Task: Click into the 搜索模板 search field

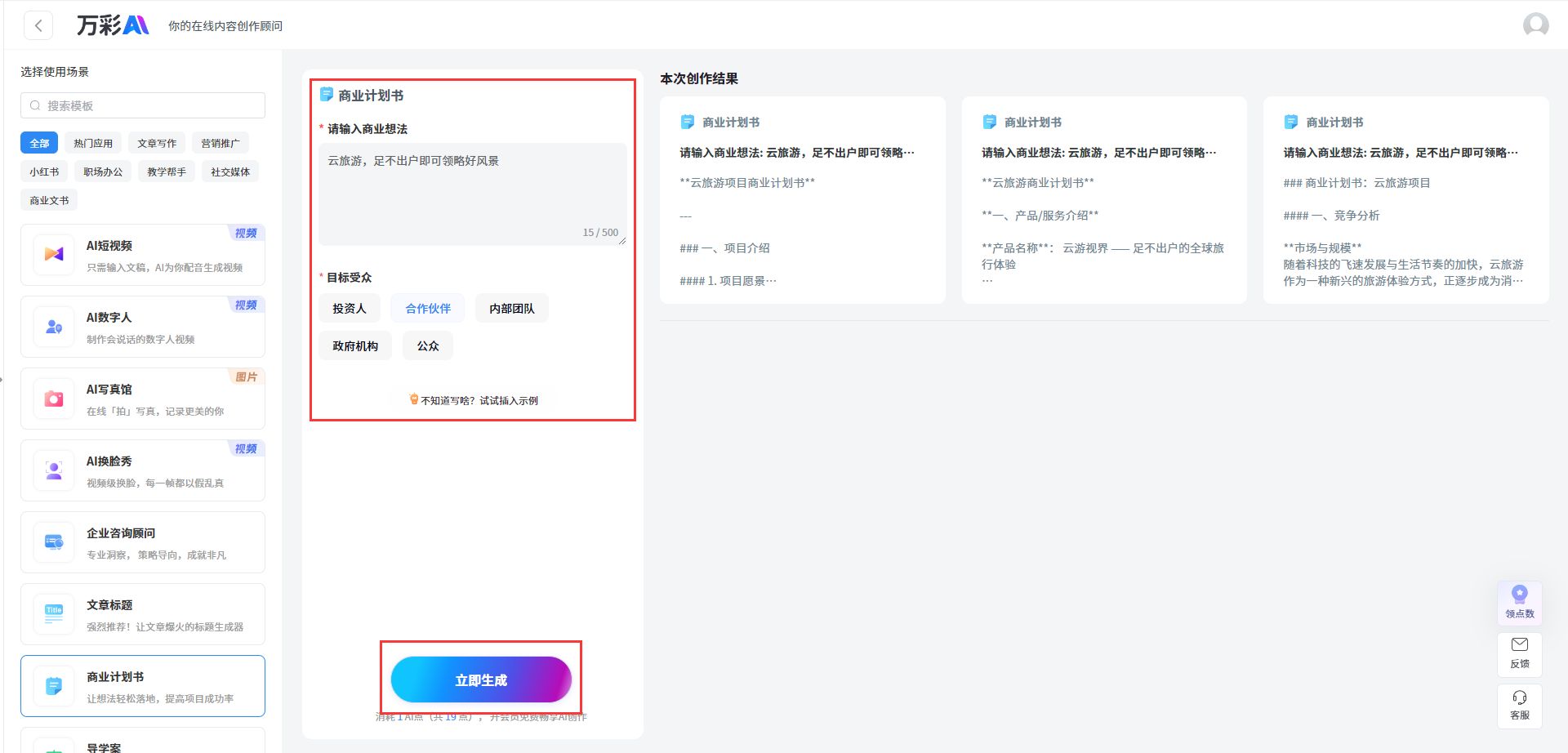Action: pyautogui.click(x=143, y=105)
